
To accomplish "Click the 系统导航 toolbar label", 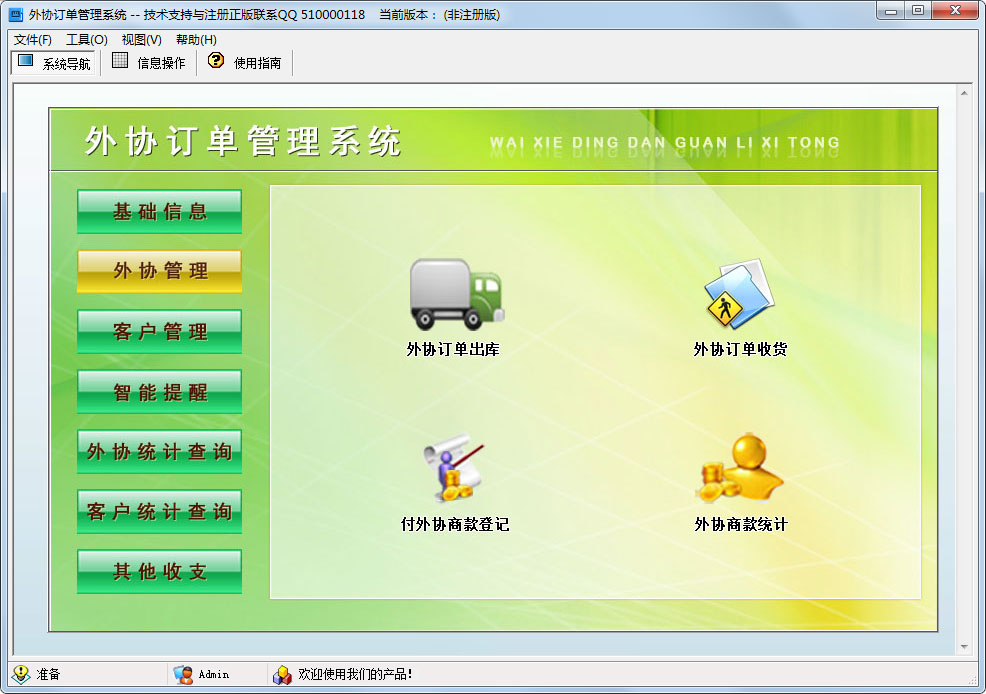I will coord(66,63).
